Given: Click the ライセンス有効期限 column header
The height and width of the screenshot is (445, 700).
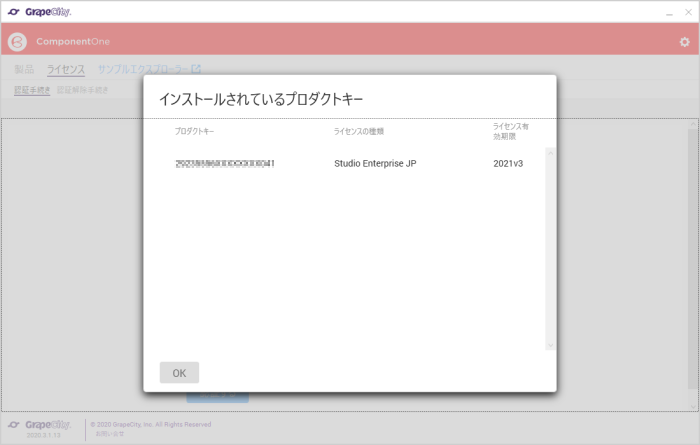Looking at the screenshot, I should pos(511,131).
